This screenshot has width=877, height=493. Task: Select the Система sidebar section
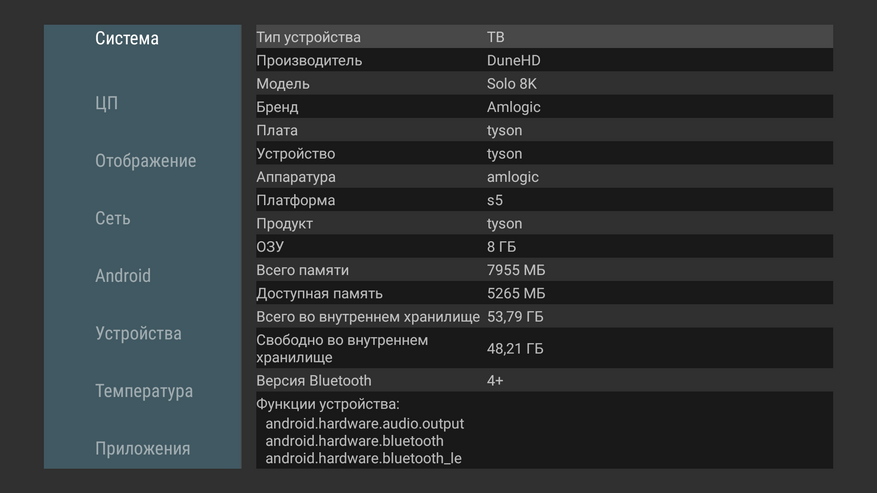[x=127, y=39]
